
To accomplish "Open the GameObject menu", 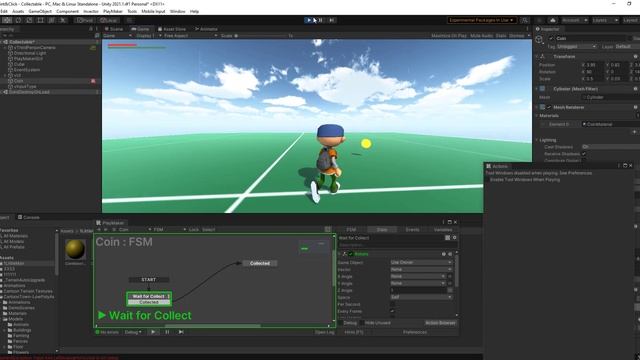I will (40, 11).
